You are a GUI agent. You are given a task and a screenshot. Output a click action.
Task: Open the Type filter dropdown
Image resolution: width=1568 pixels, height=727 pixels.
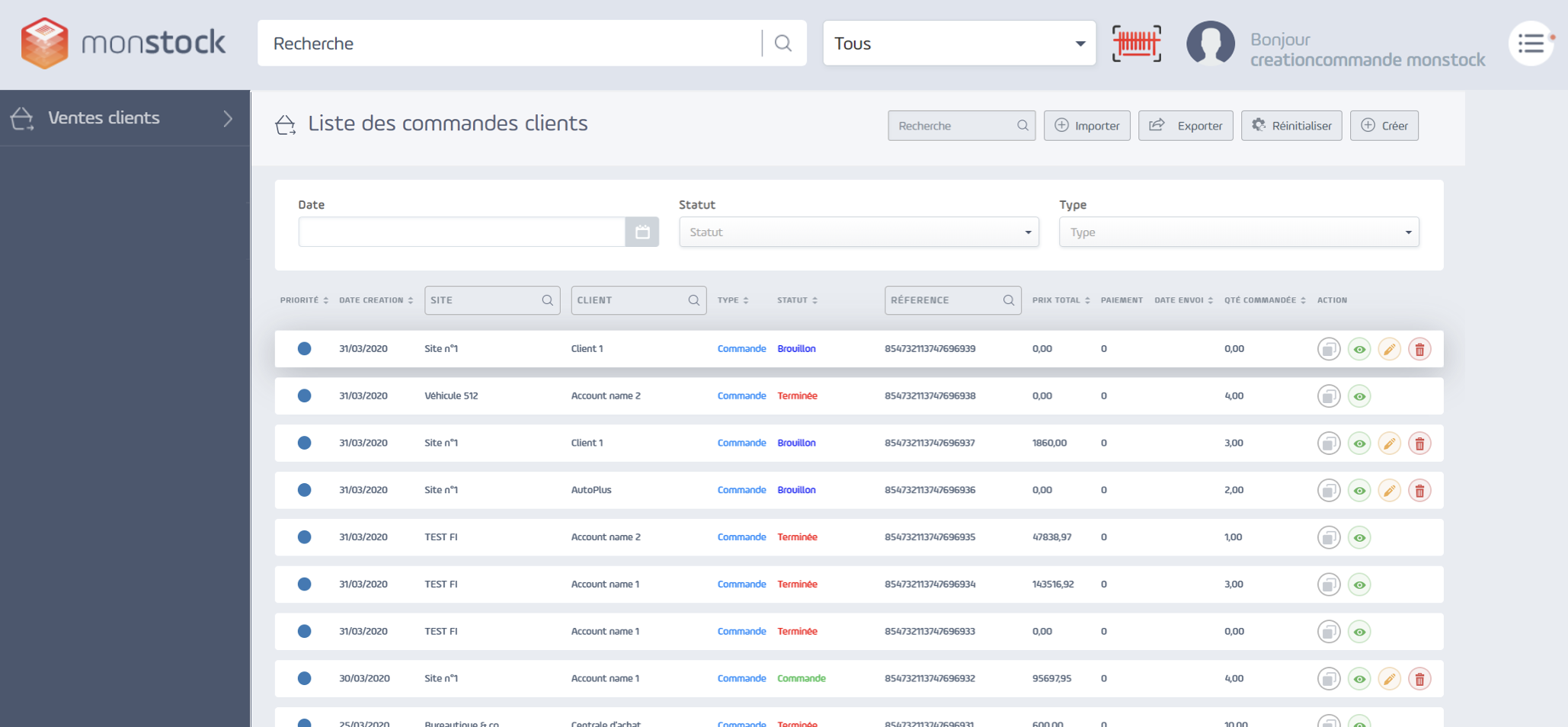[x=1239, y=232]
